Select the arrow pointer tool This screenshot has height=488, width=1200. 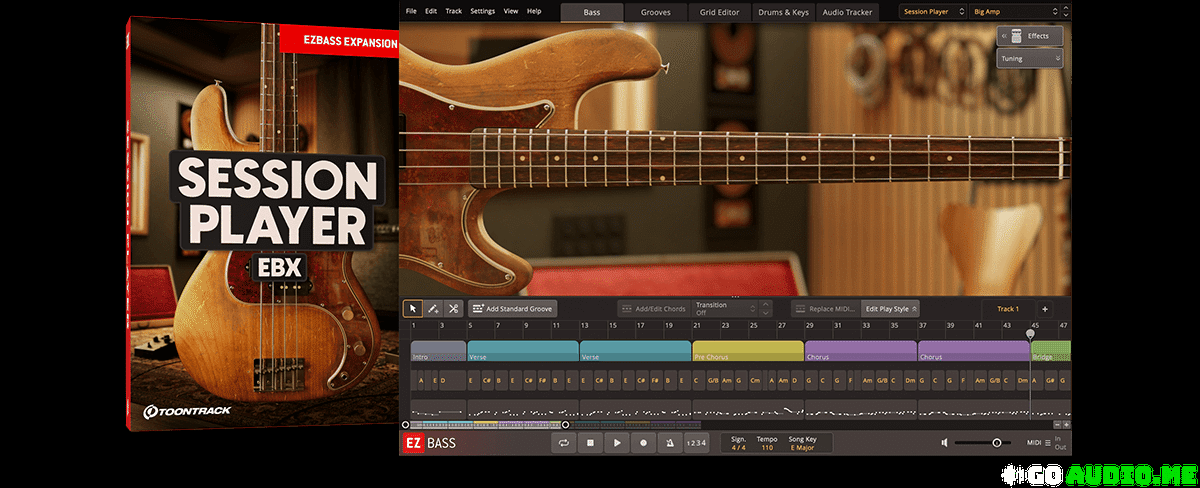[x=412, y=309]
